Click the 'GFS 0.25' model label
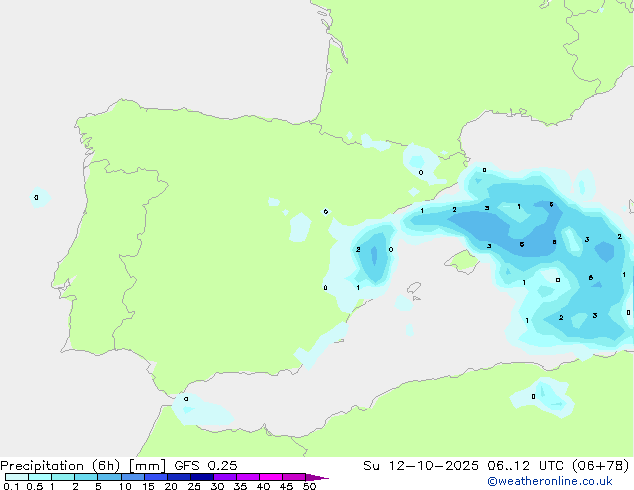634x490 pixels. click(x=206, y=466)
